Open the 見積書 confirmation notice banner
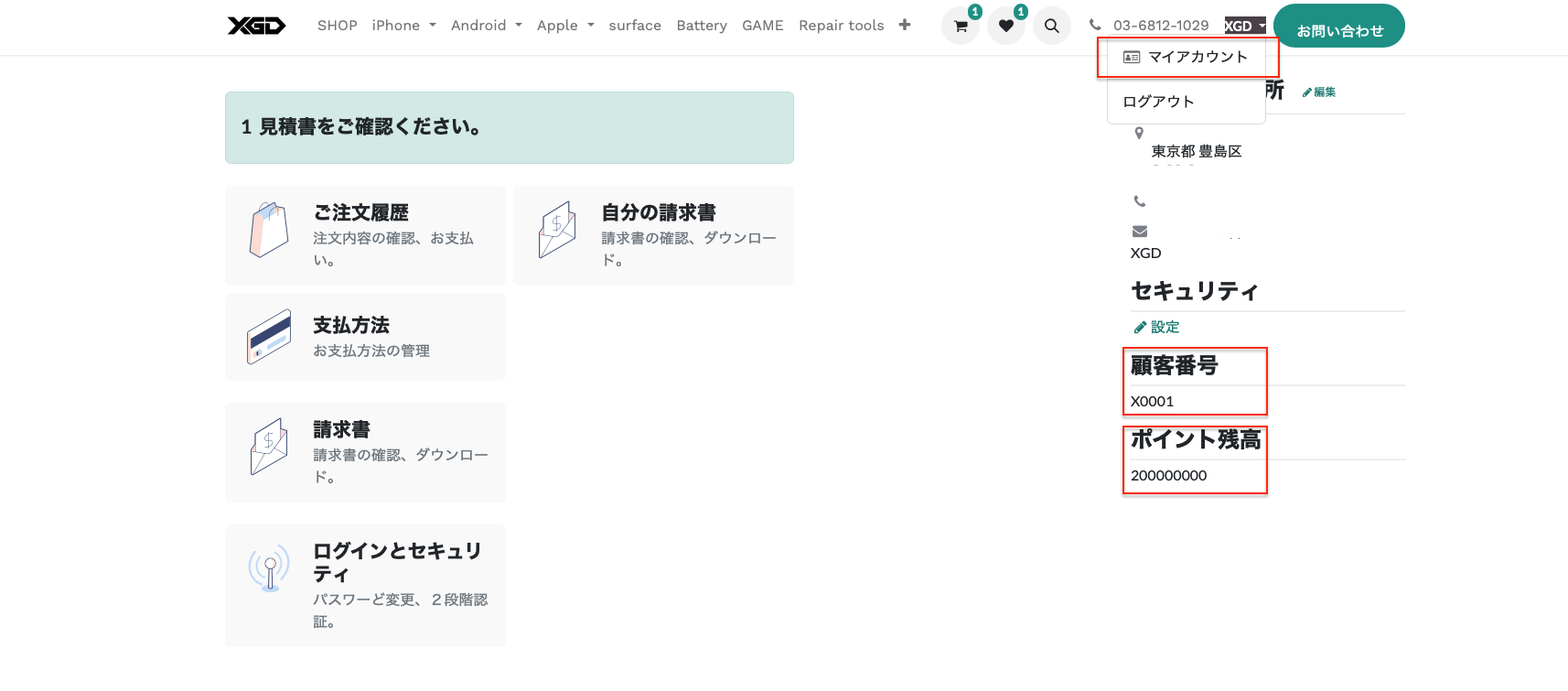Image resolution: width=1568 pixels, height=691 pixels. click(x=509, y=127)
